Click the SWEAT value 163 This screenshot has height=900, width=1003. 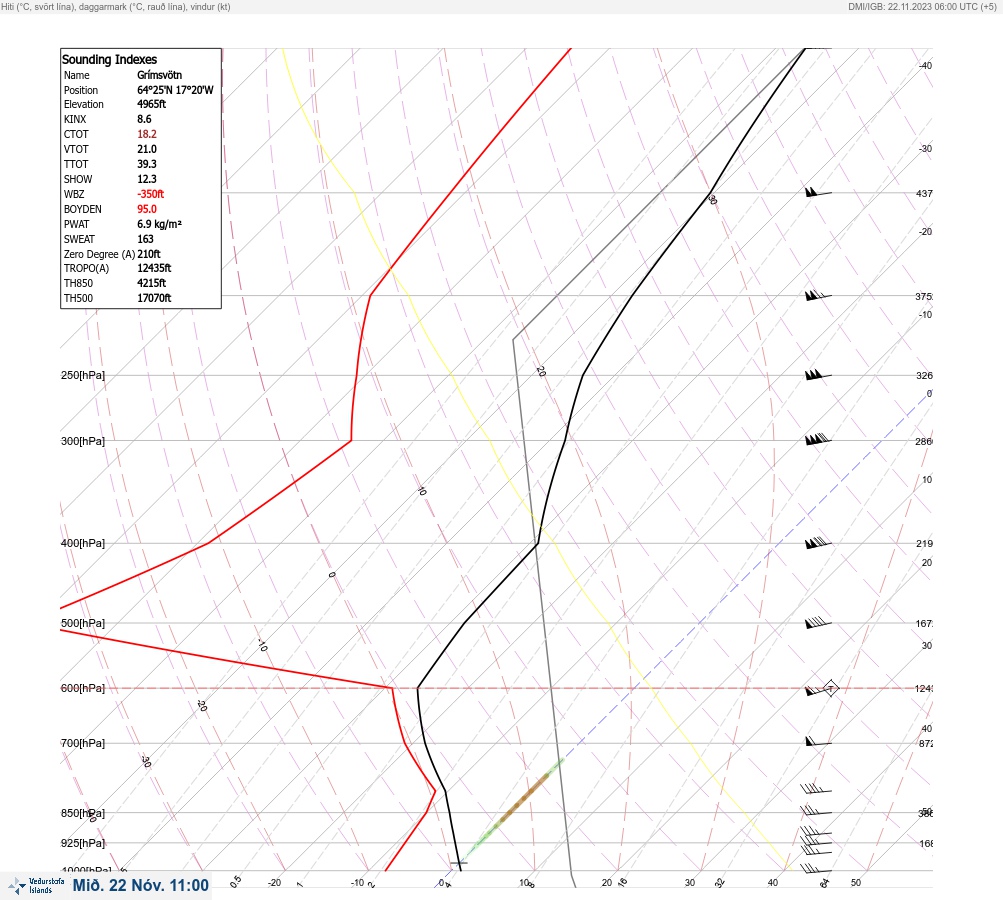click(x=145, y=239)
